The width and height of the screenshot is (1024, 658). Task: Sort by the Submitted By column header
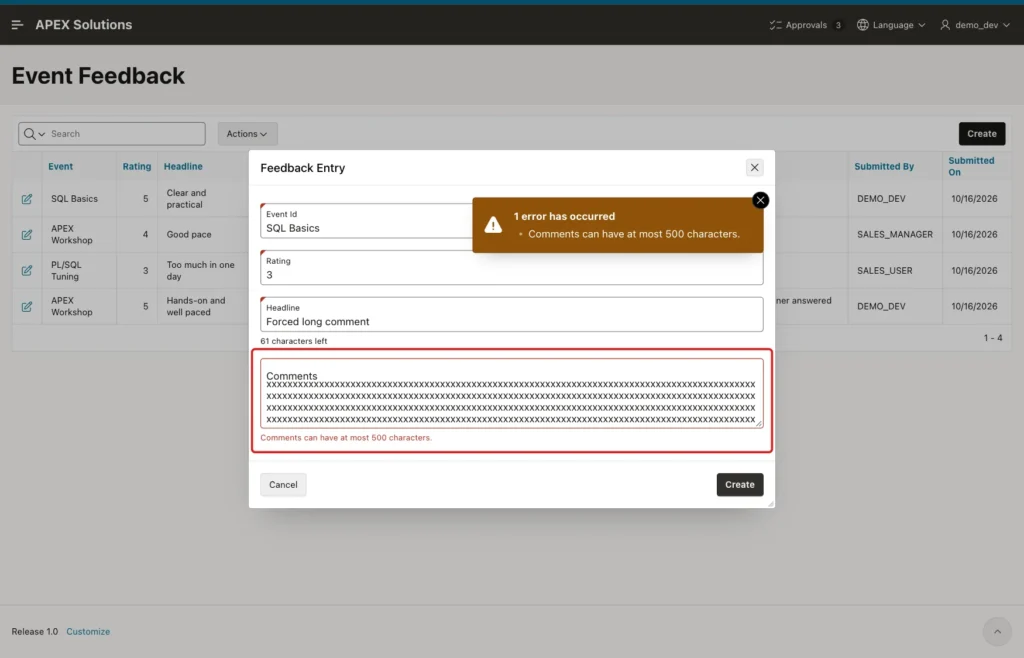[884, 166]
